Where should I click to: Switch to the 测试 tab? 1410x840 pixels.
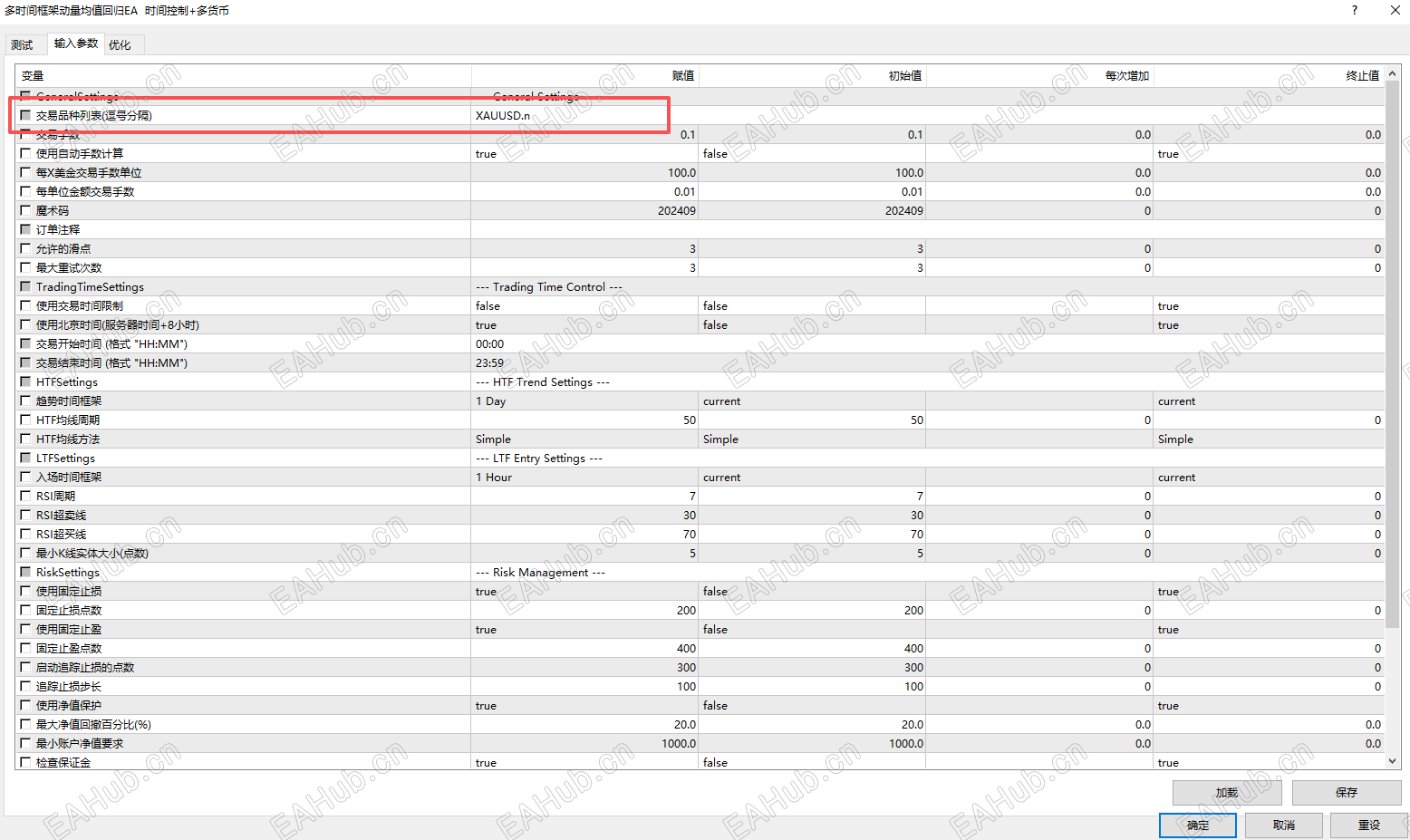click(23, 44)
